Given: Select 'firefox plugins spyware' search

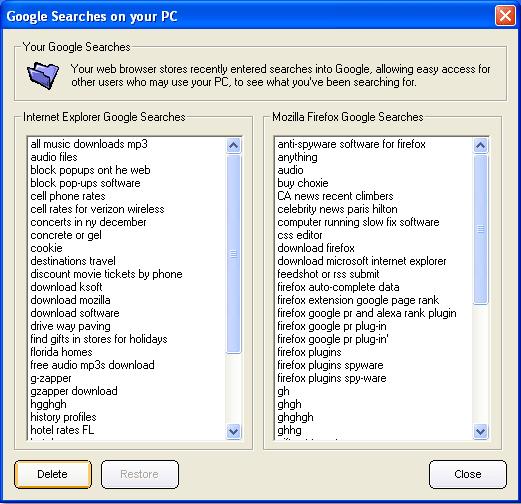Looking at the screenshot, I should [x=330, y=365].
